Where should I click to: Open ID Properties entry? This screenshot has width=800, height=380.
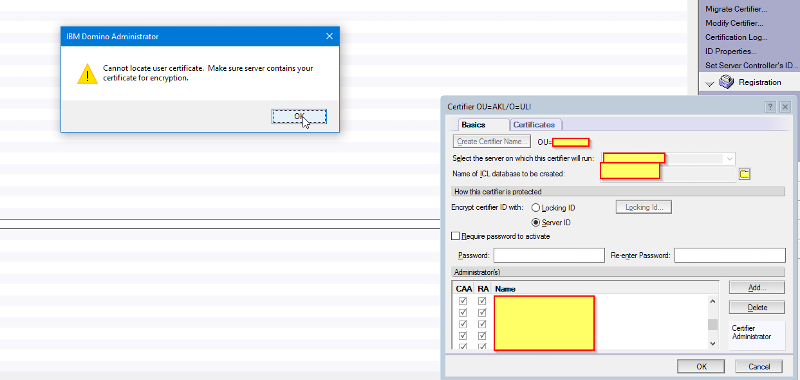pyautogui.click(x=731, y=51)
